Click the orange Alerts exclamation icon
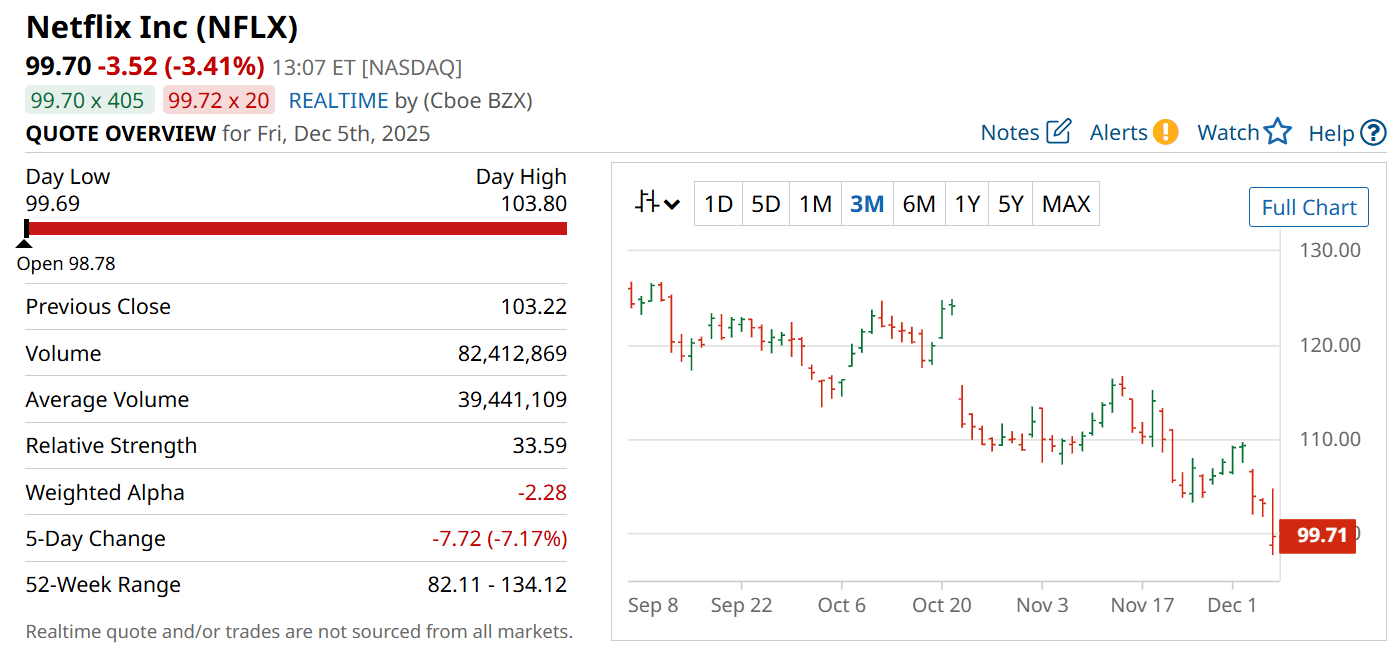Screen dimensions: 1397x650 click(1166, 132)
